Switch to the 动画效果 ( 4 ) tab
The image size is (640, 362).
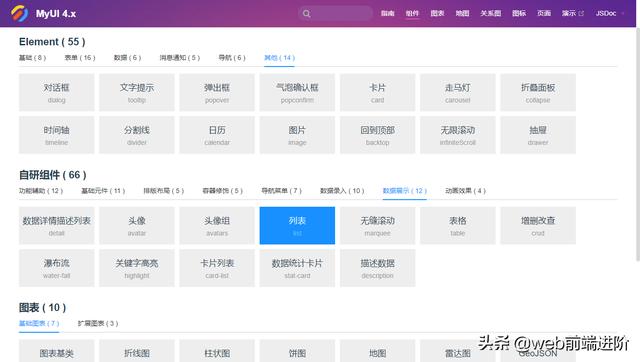[x=465, y=191]
